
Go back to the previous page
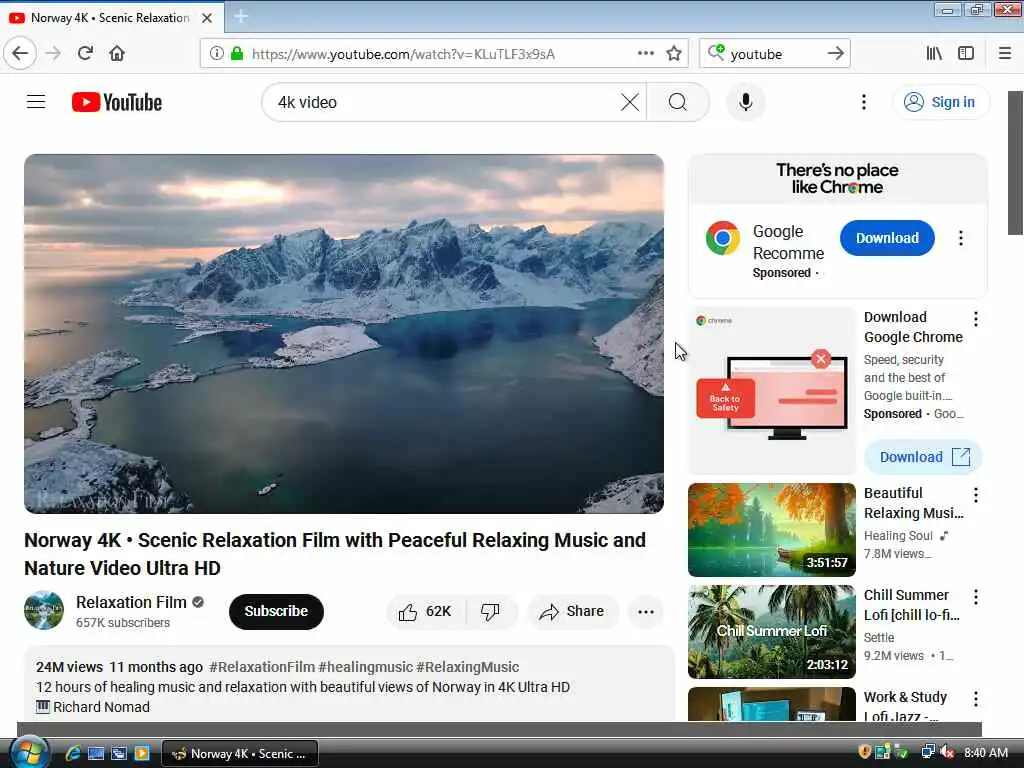(x=20, y=54)
